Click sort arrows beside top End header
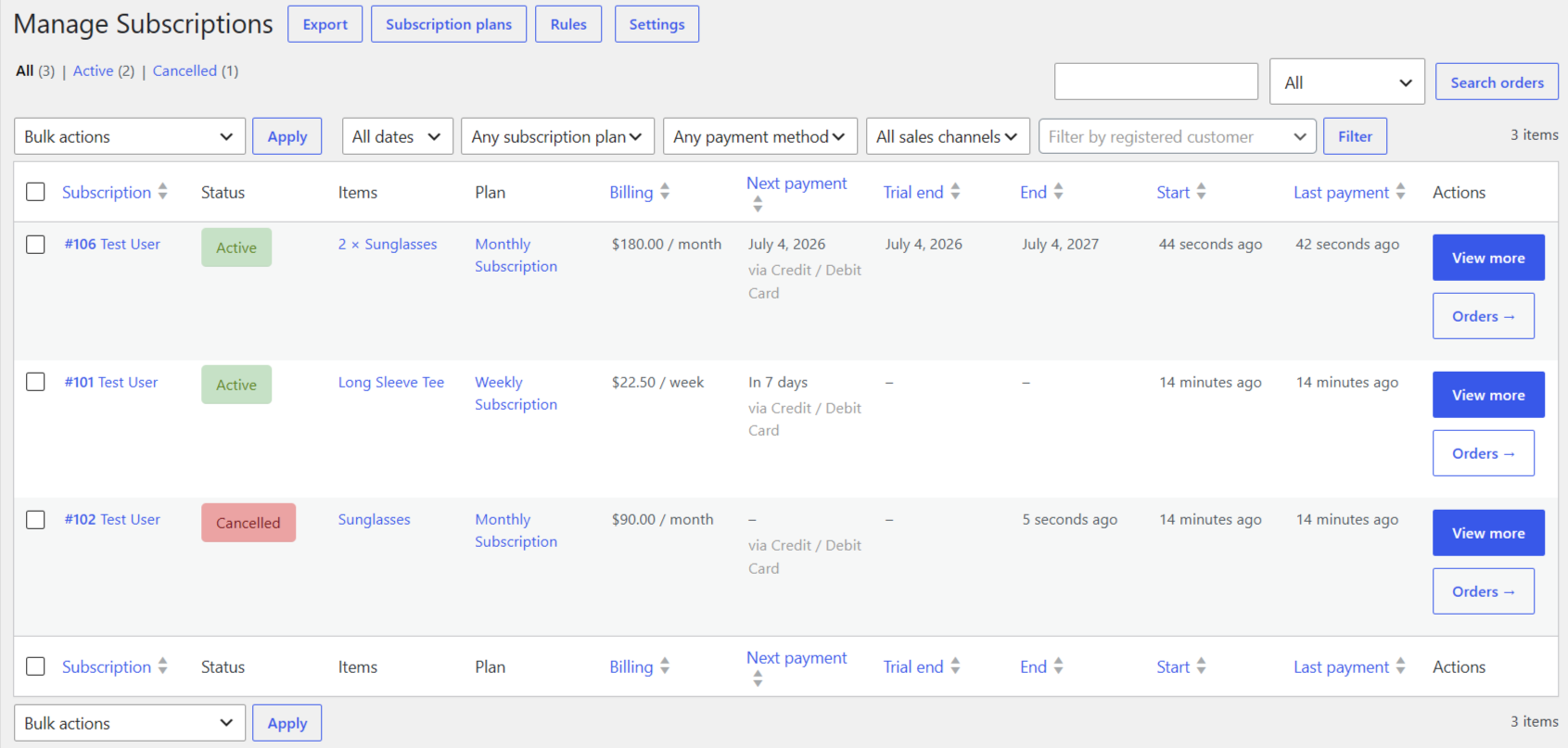The width and height of the screenshot is (1568, 748). (x=1058, y=191)
